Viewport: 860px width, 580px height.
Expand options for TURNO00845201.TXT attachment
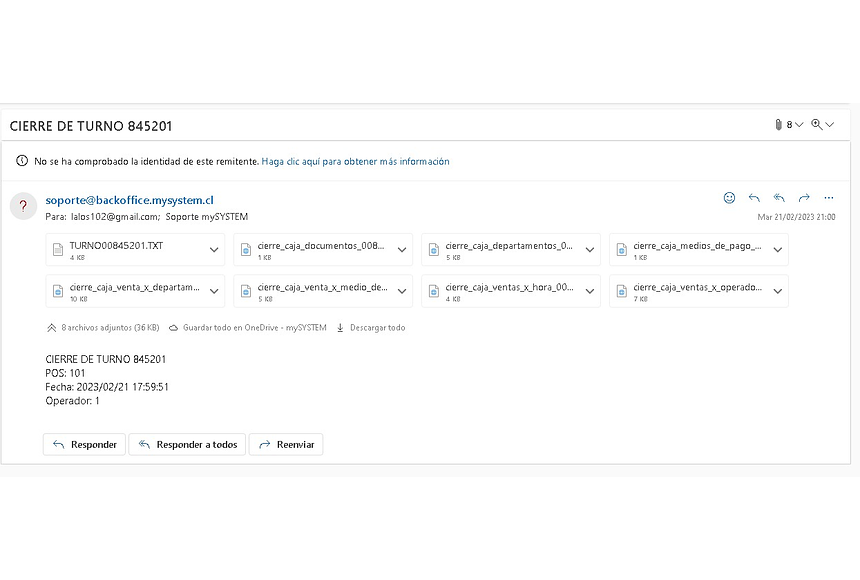click(x=213, y=250)
